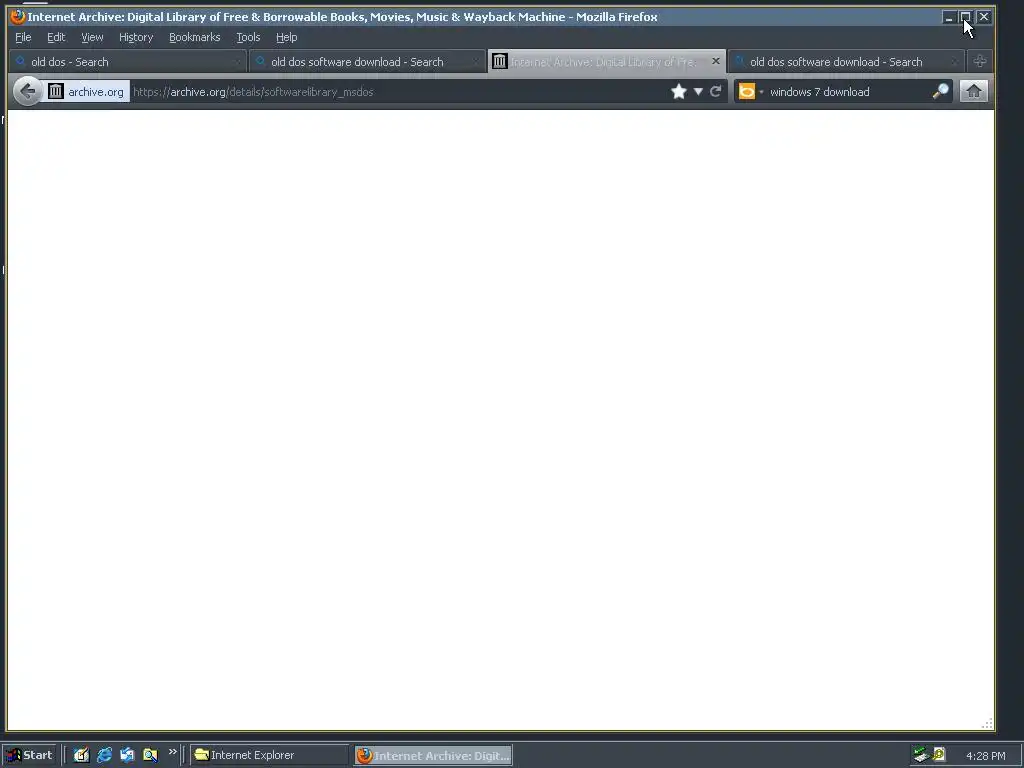Image resolution: width=1024 pixels, height=768 pixels.
Task: Click the Internet Explorer quick launch icon
Action: [x=104, y=755]
